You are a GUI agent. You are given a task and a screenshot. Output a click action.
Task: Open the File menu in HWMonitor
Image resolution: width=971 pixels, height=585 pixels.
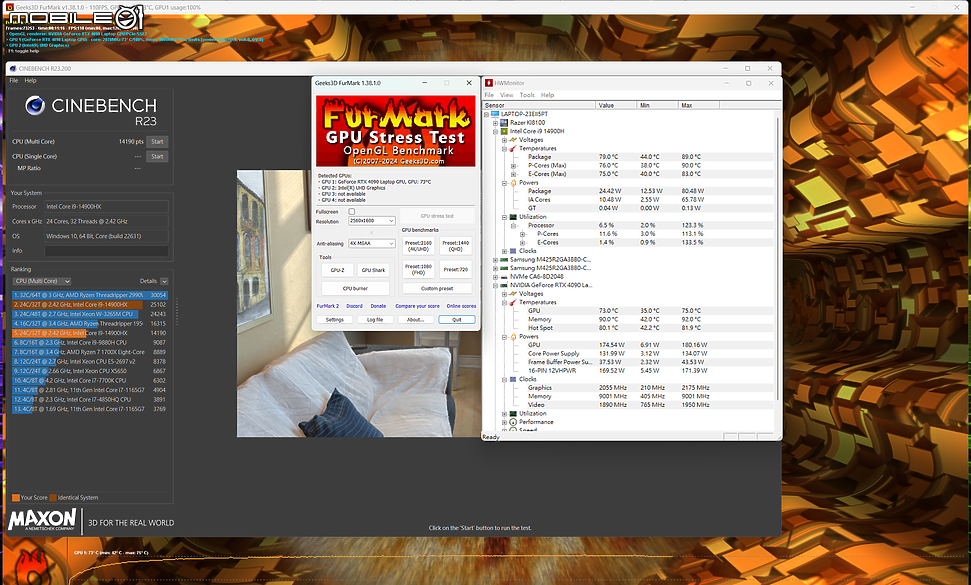pyautogui.click(x=489, y=95)
